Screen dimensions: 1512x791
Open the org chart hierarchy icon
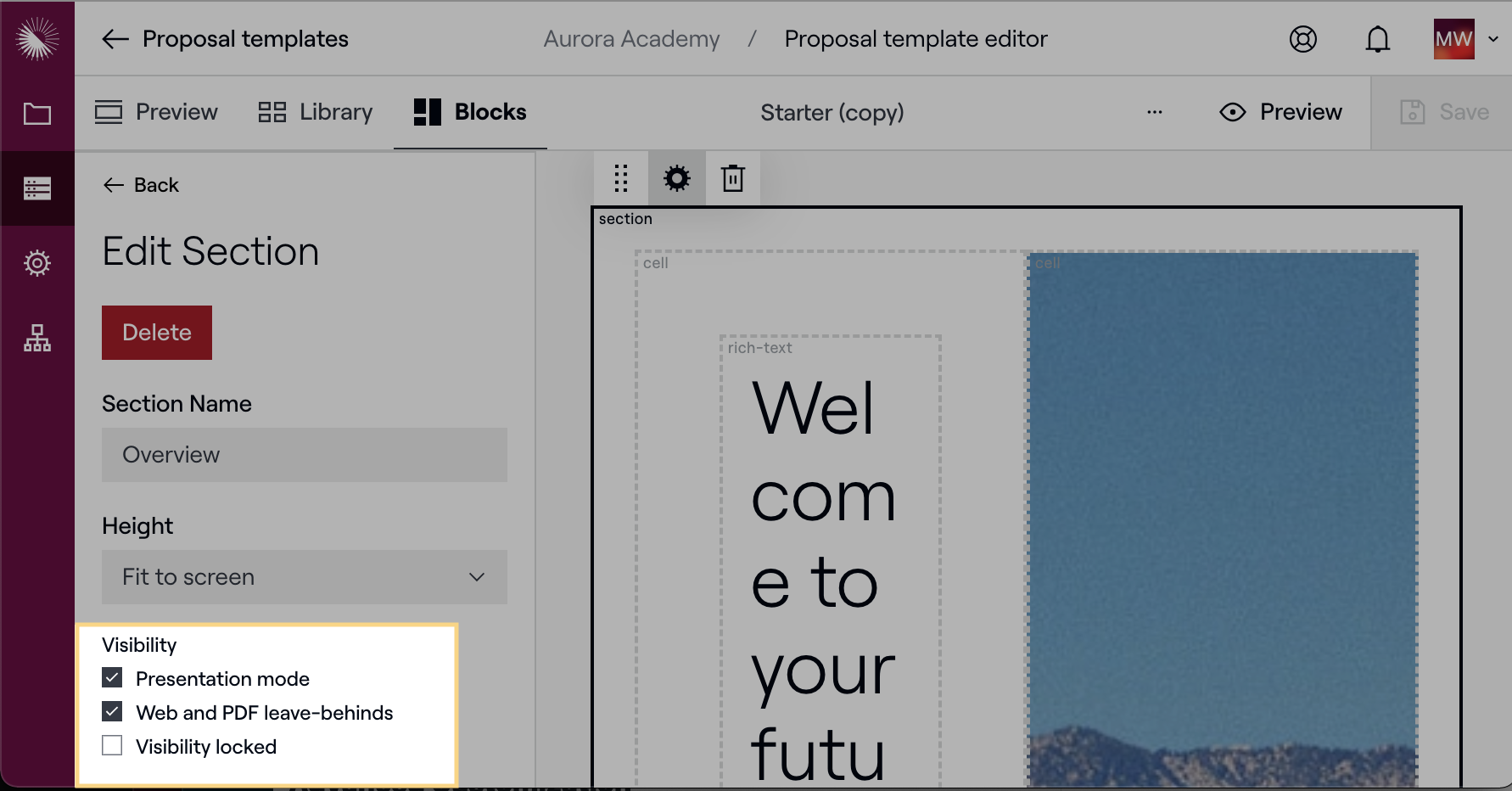click(37, 338)
